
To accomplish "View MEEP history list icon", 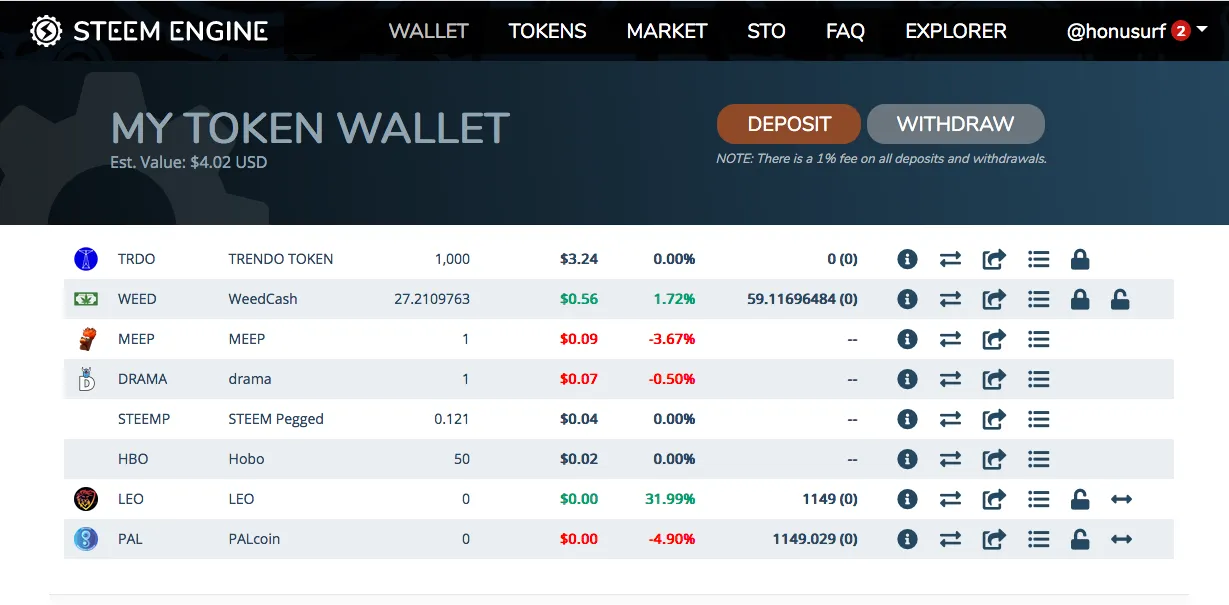I will [x=1038, y=339].
